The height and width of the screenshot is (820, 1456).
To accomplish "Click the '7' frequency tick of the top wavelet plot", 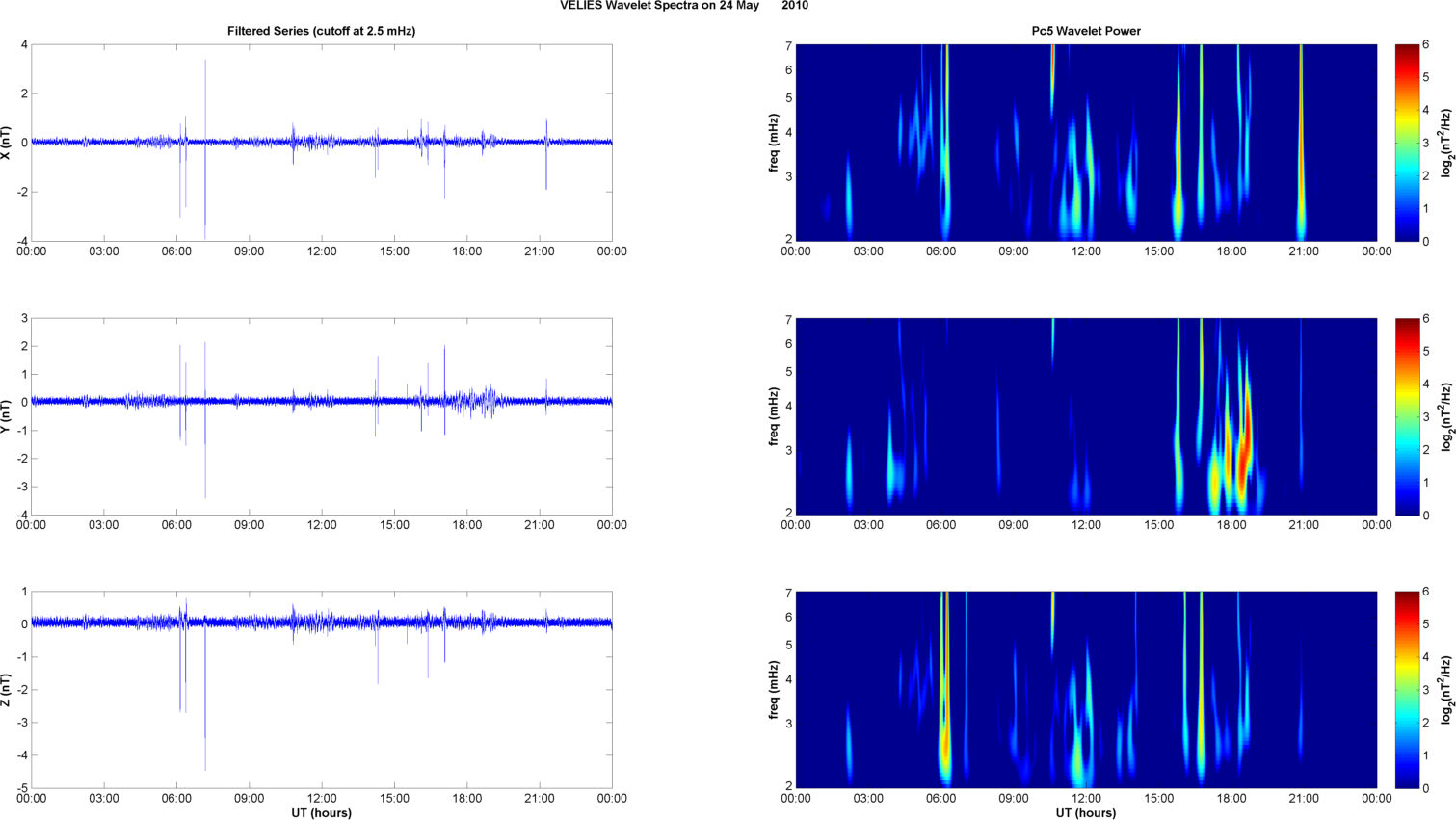I will pos(788,45).
